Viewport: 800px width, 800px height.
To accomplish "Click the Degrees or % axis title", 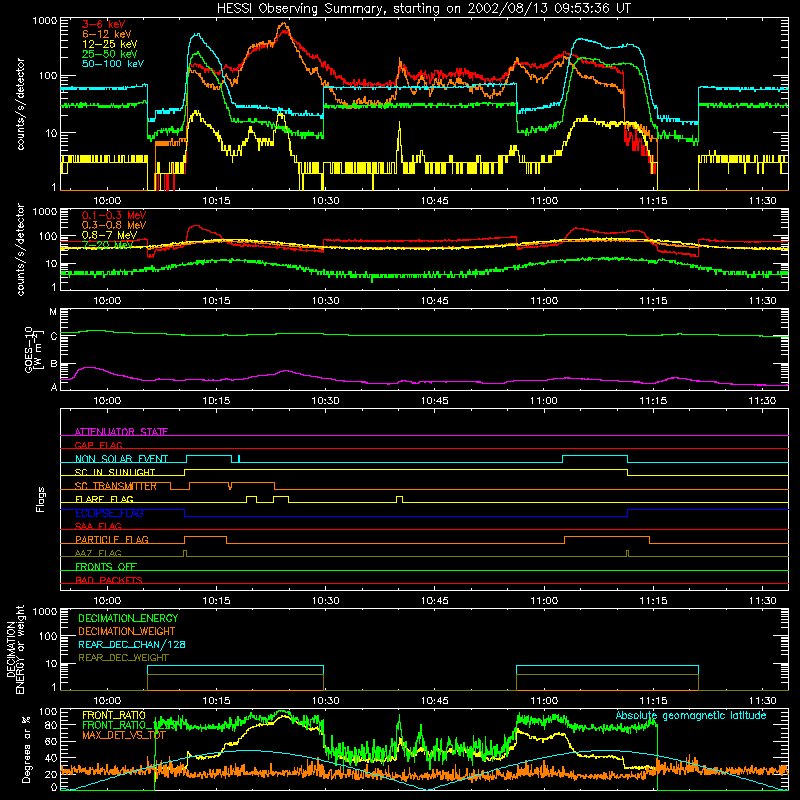I will pyautogui.click(x=26, y=749).
